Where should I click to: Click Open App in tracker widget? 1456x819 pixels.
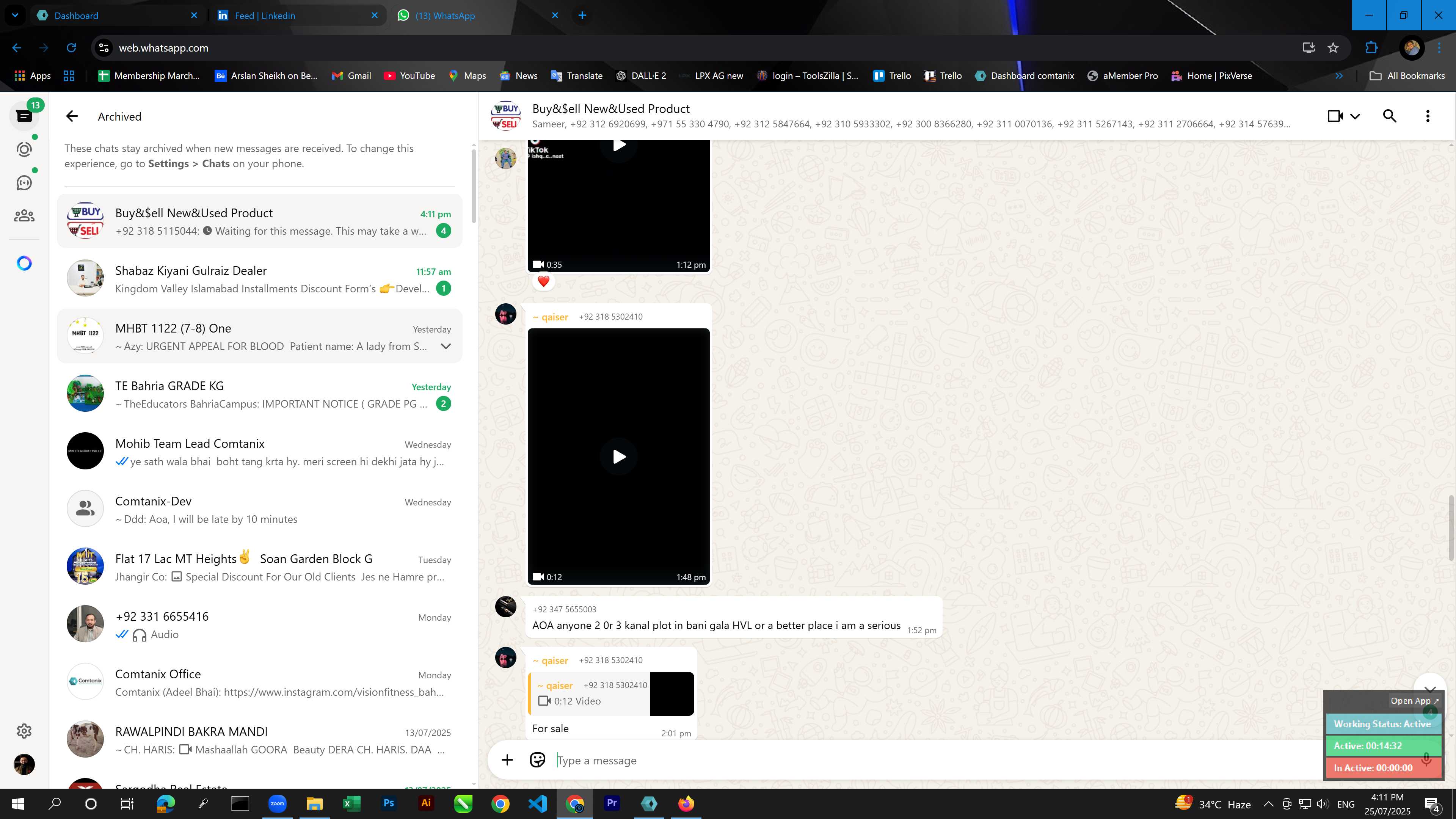click(x=1414, y=701)
